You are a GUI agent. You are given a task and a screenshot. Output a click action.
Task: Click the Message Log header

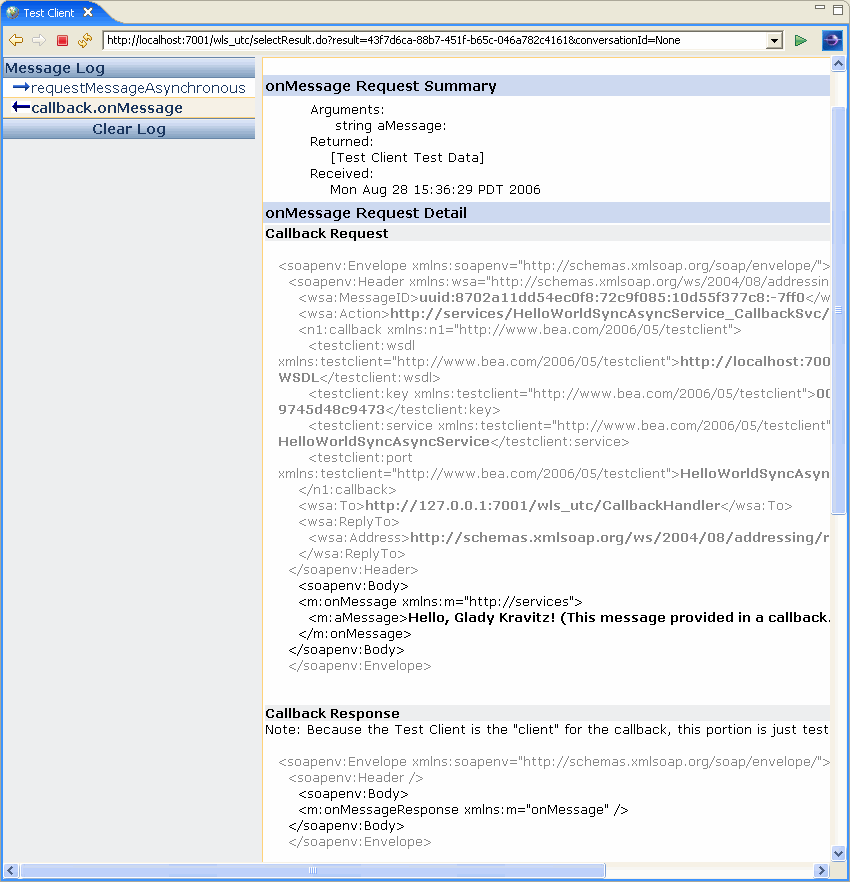click(x=129, y=68)
